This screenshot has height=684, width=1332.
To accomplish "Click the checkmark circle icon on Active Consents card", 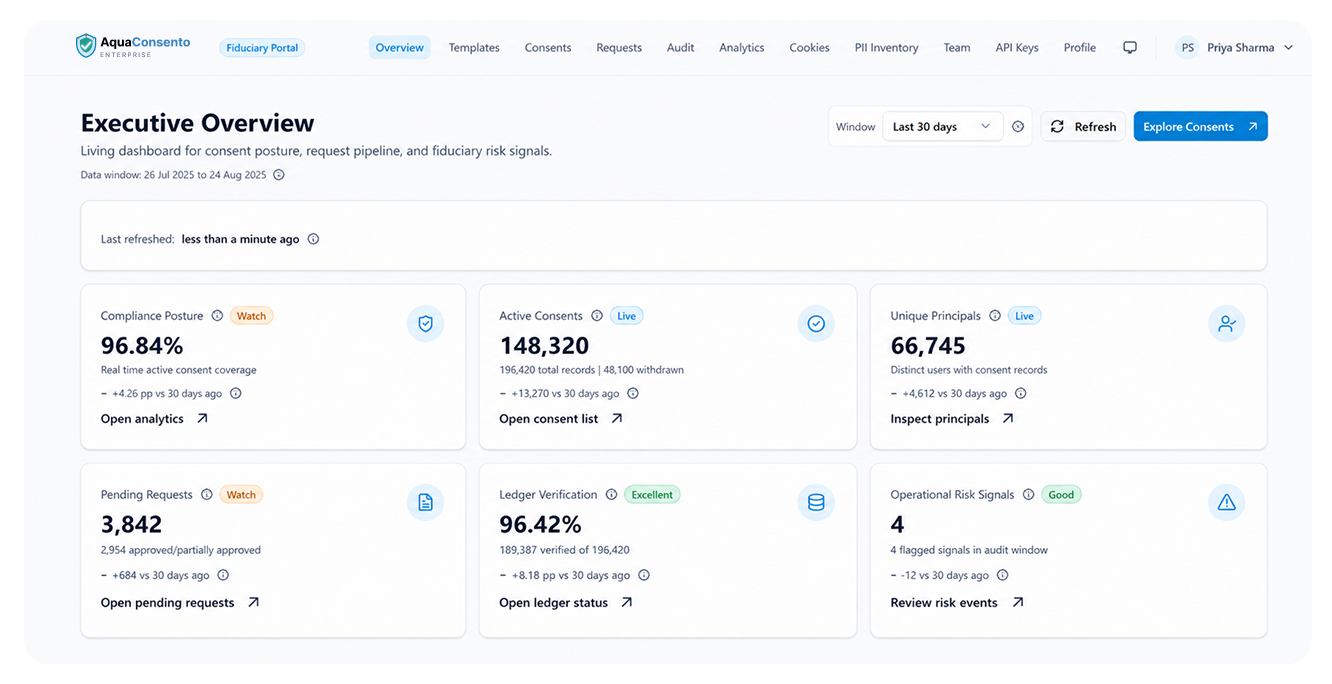I will coord(816,324).
